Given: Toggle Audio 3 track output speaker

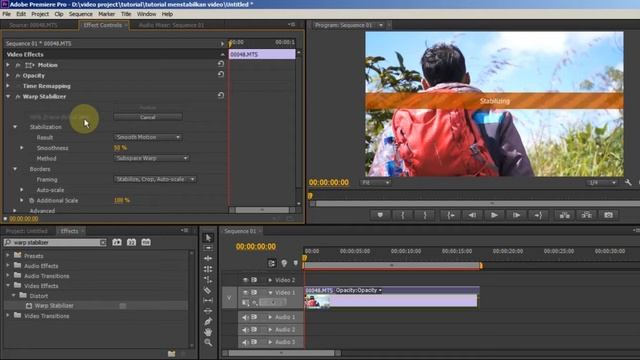Looking at the screenshot, I should 245,342.
